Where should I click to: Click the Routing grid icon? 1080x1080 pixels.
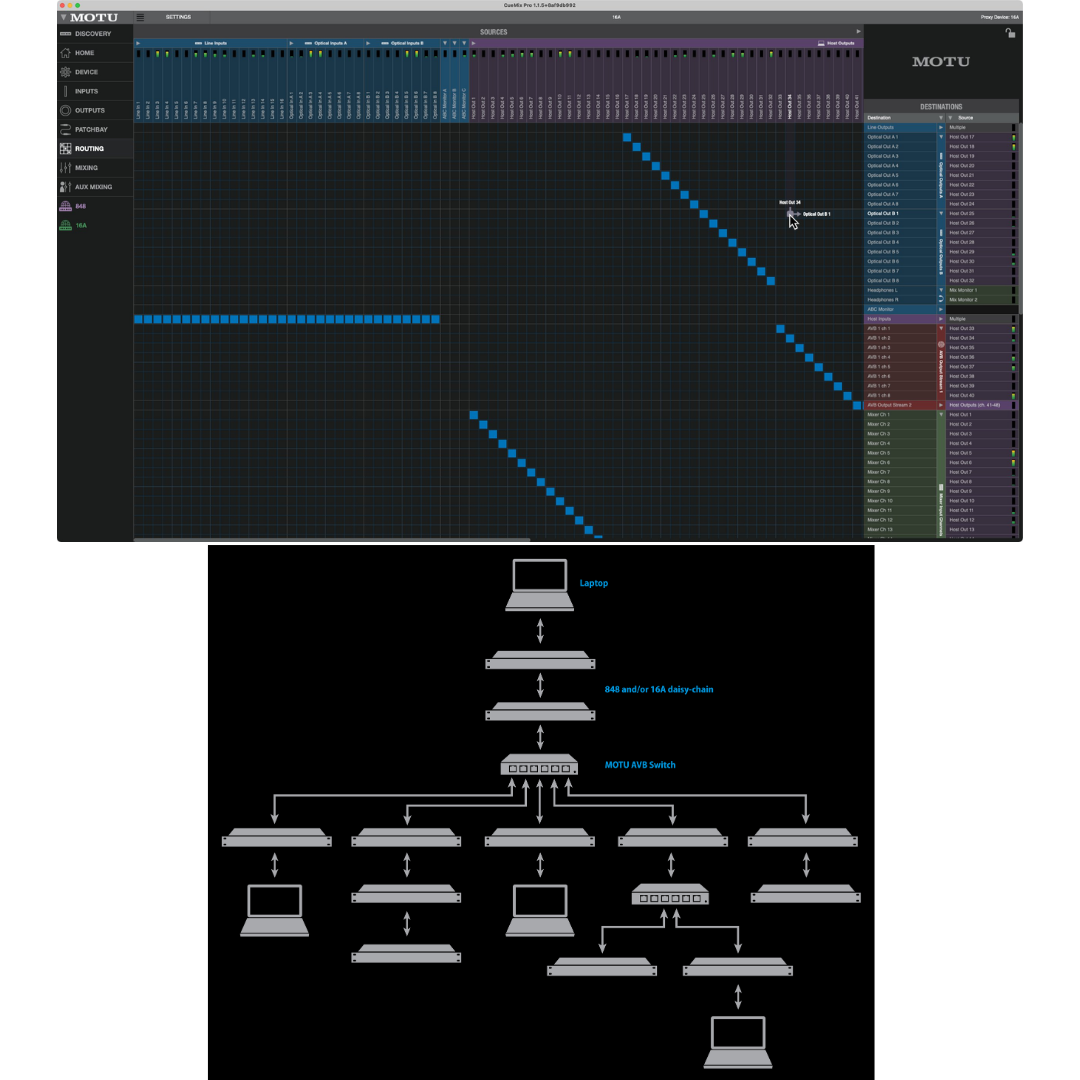65,149
